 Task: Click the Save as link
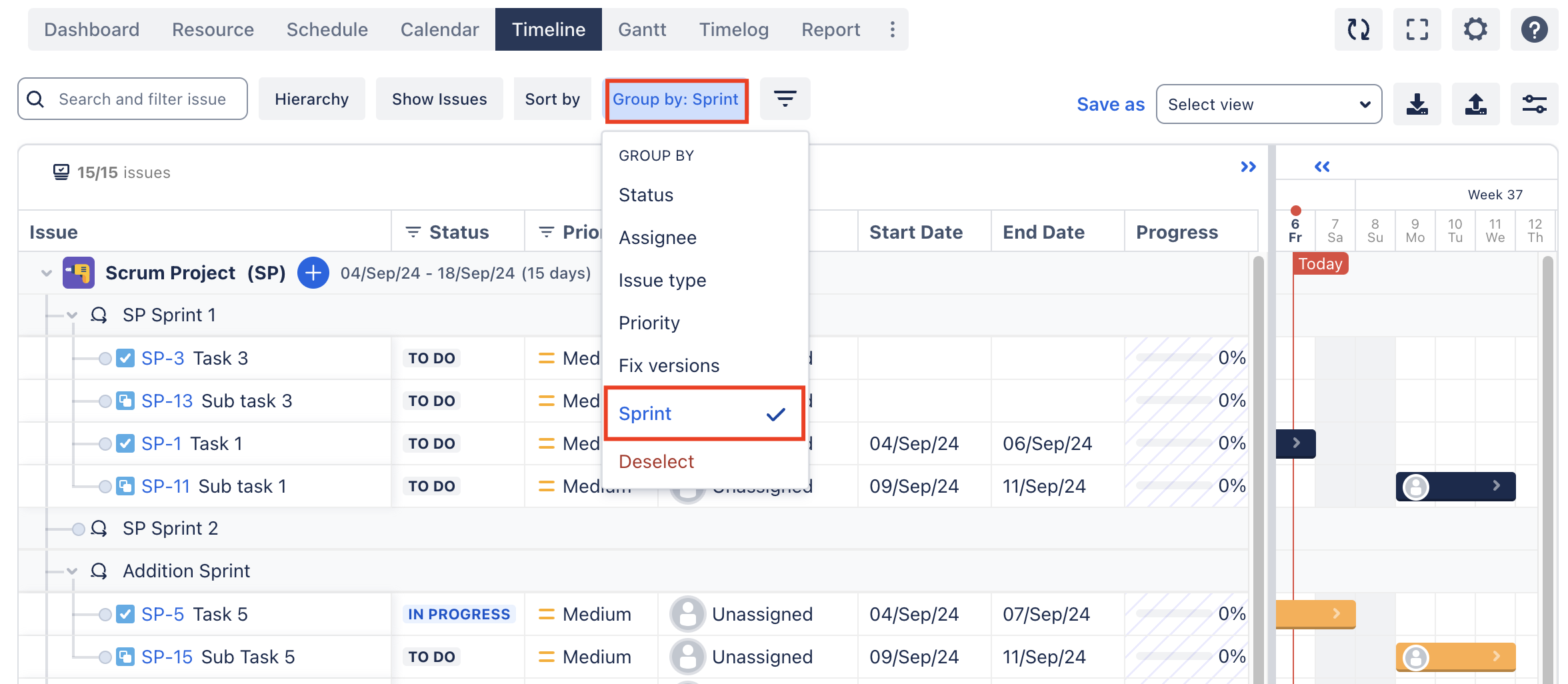pos(1110,105)
